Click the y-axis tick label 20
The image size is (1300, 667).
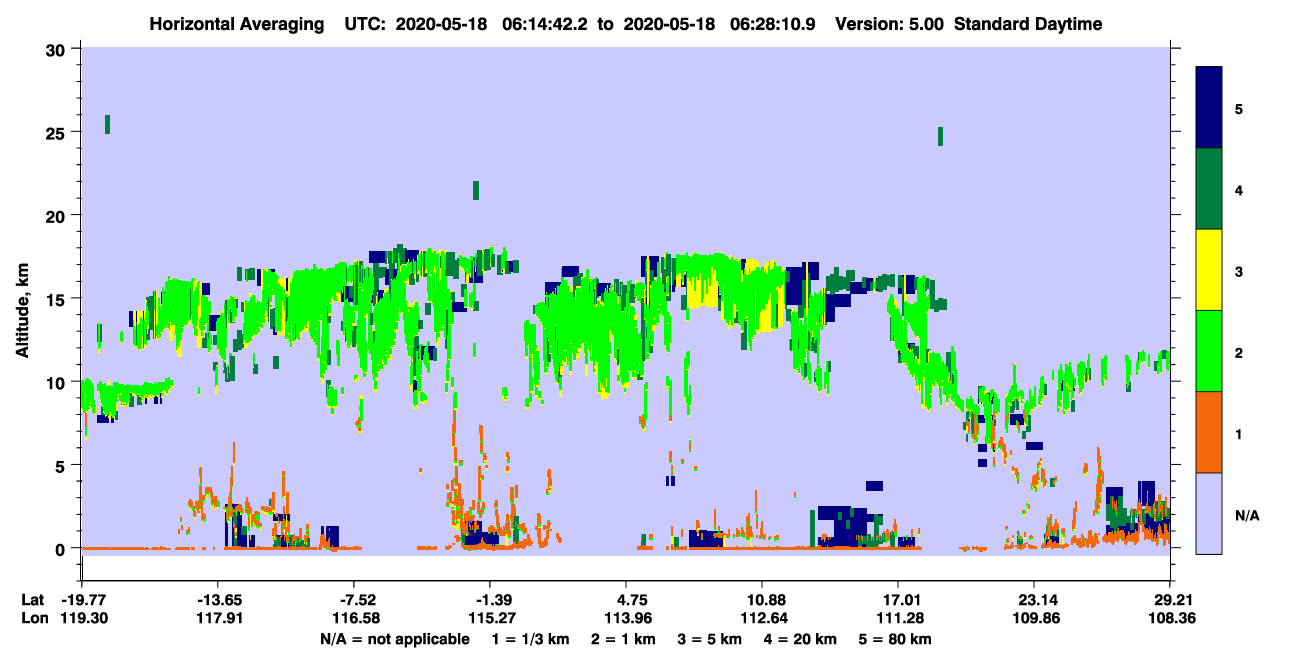(x=57, y=215)
